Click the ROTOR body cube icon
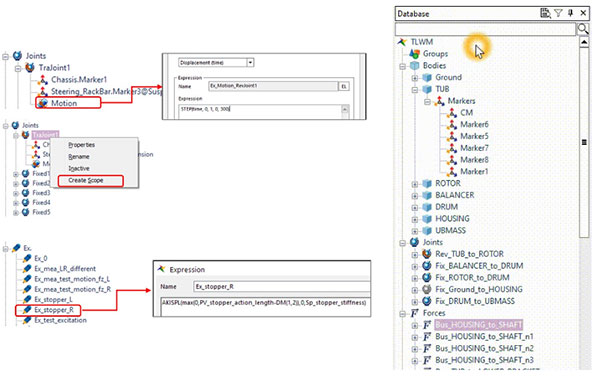This screenshot has height=376, width=600. click(427, 184)
